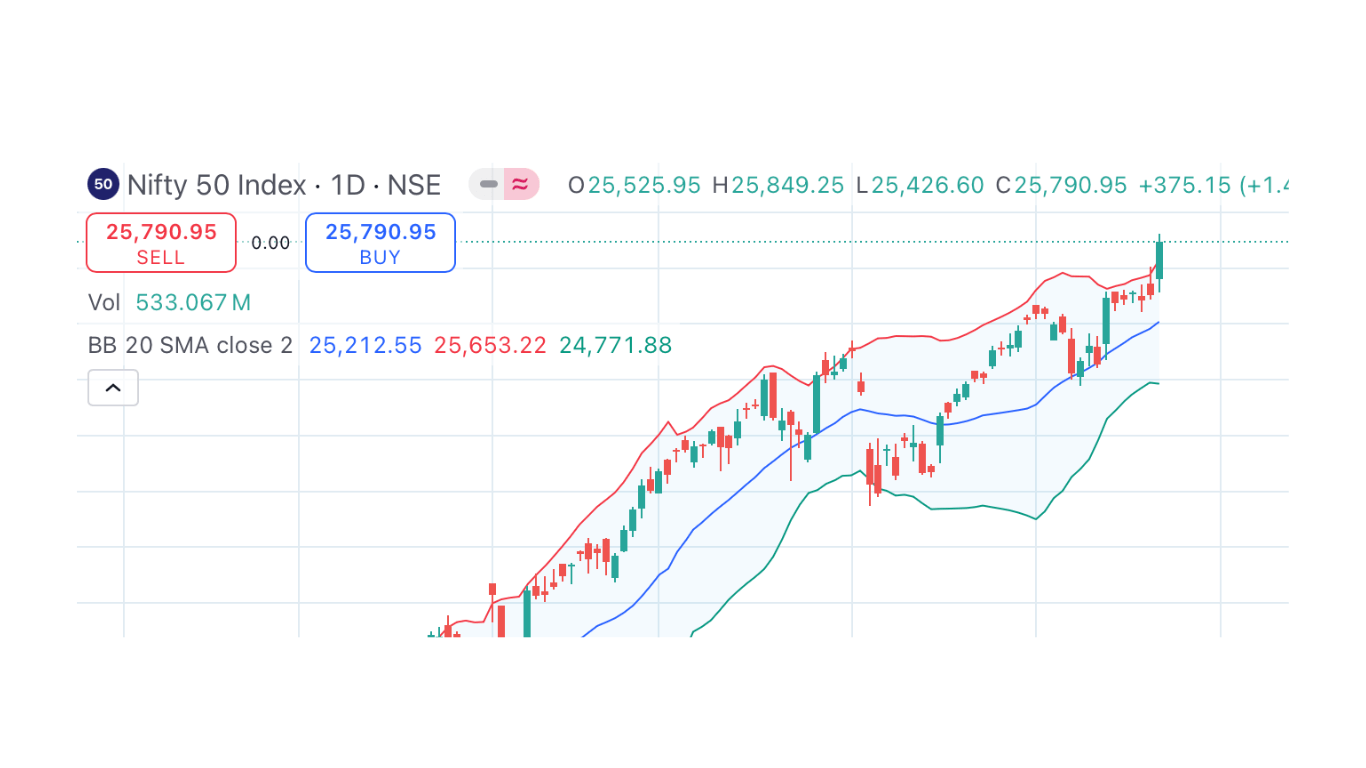
Task: Click the 0.00 spread value
Action: 271,243
